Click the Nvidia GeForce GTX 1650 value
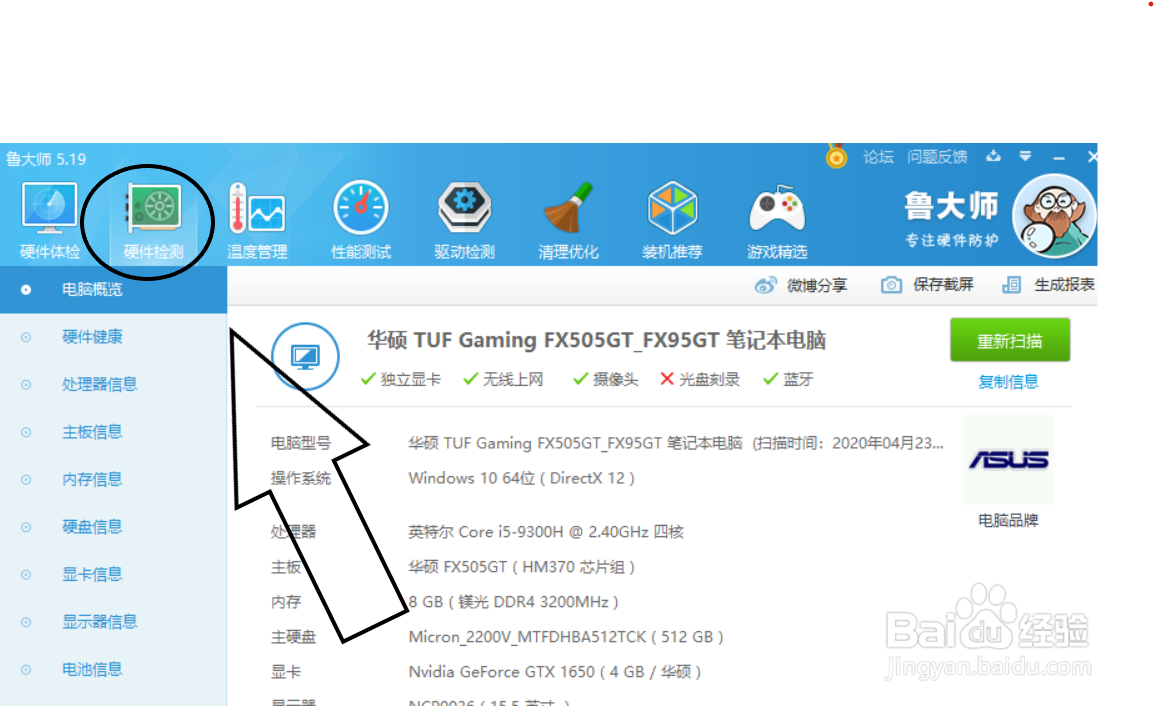Image resolution: width=1154 pixels, height=706 pixels. point(554,672)
